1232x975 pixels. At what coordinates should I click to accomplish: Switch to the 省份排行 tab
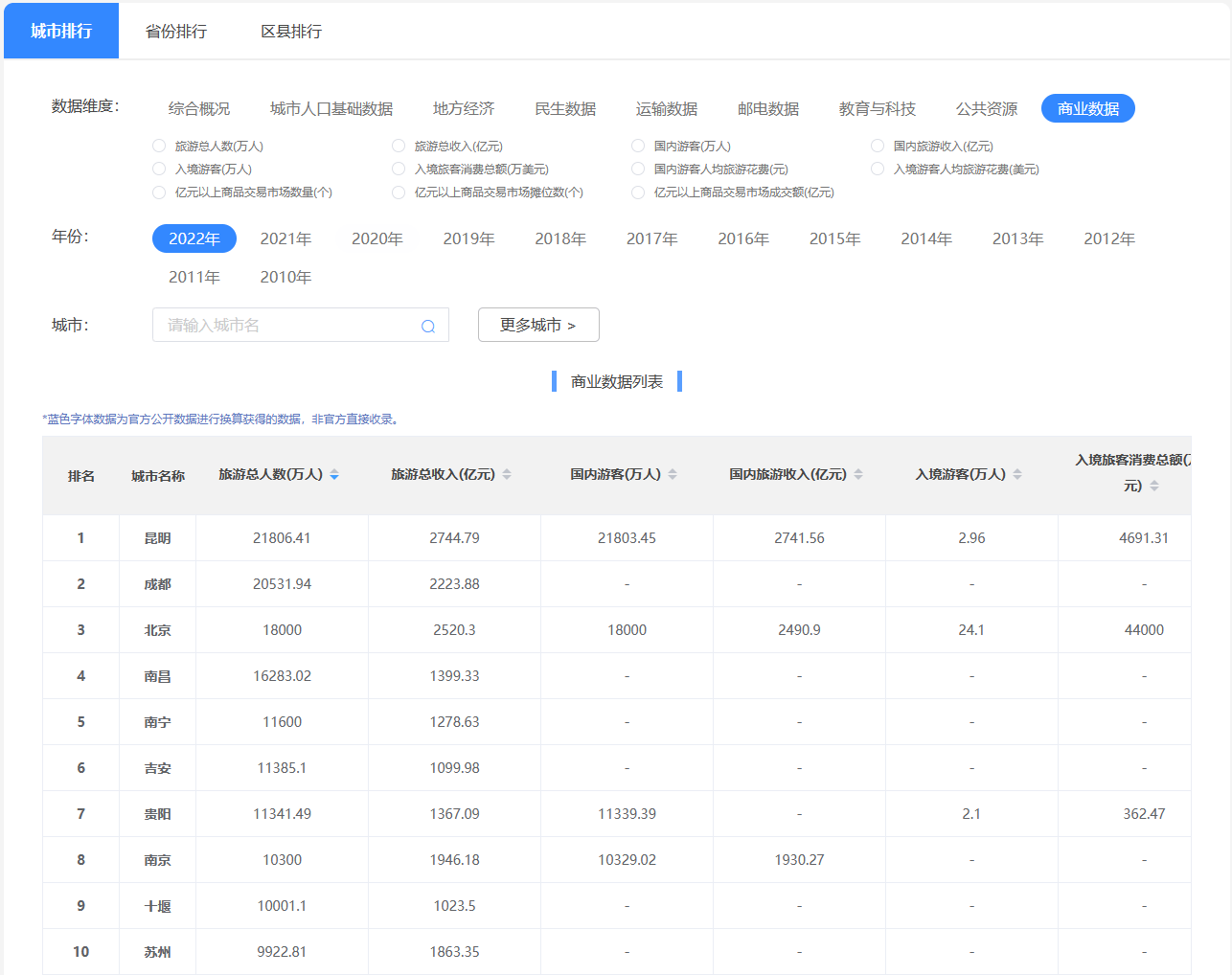tap(176, 32)
